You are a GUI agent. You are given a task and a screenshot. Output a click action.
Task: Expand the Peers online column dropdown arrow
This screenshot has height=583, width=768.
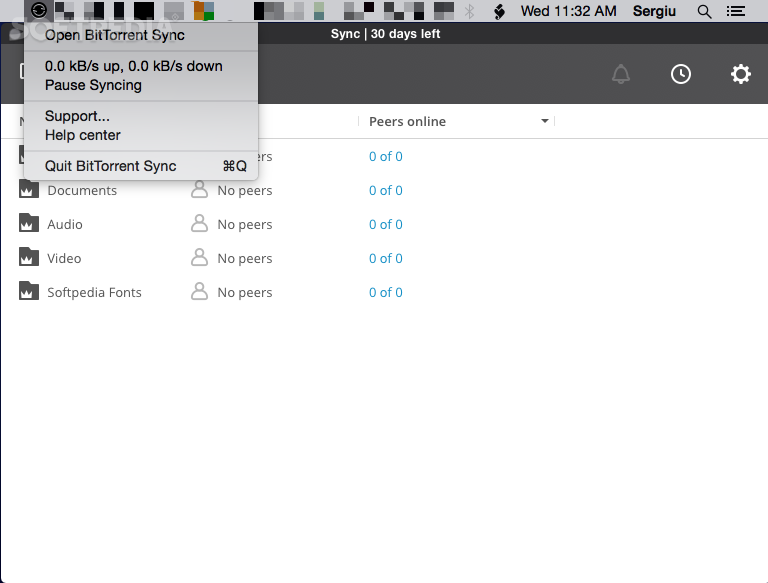click(x=545, y=121)
